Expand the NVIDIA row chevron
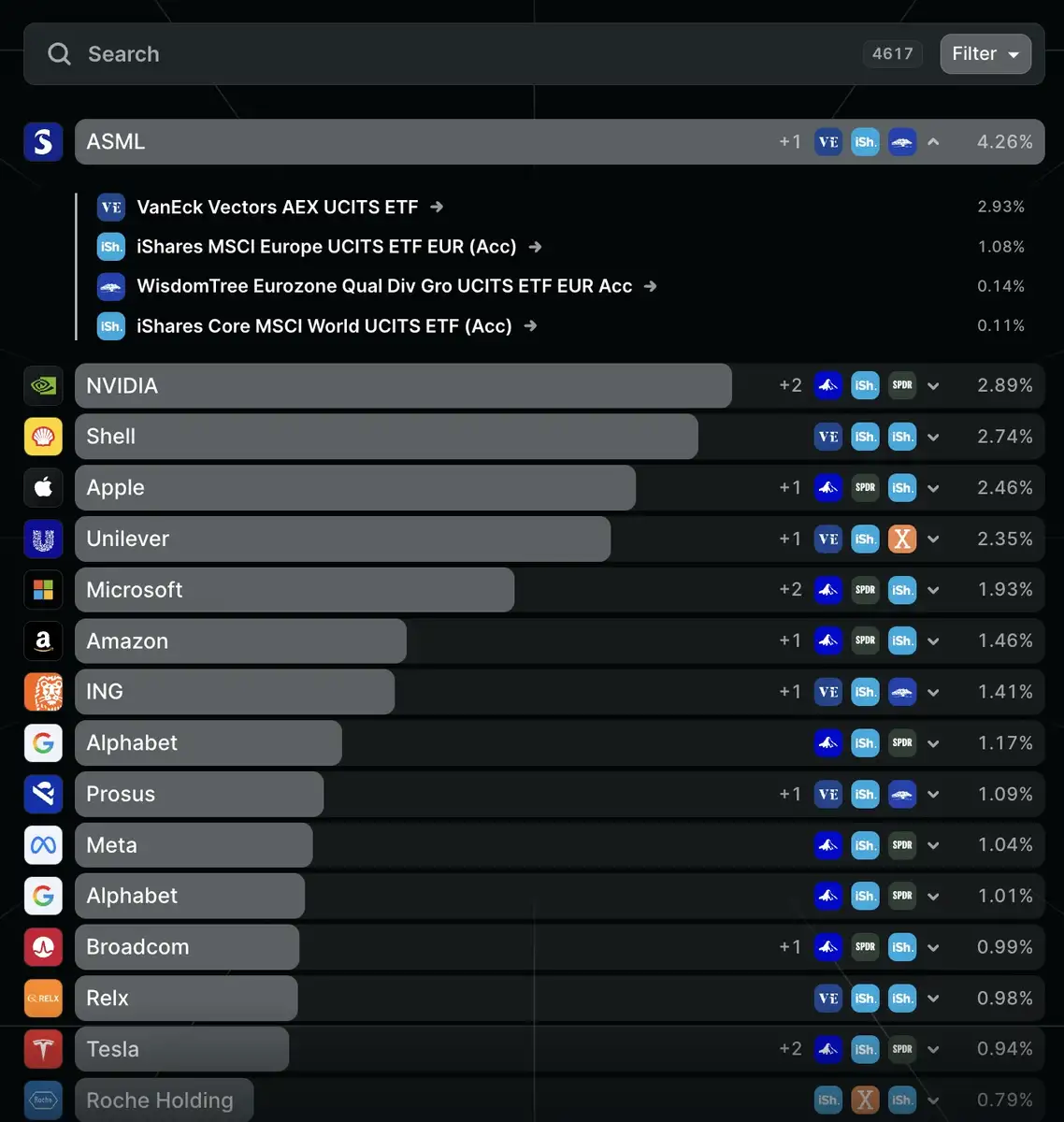1064x1122 pixels. pyautogui.click(x=933, y=385)
